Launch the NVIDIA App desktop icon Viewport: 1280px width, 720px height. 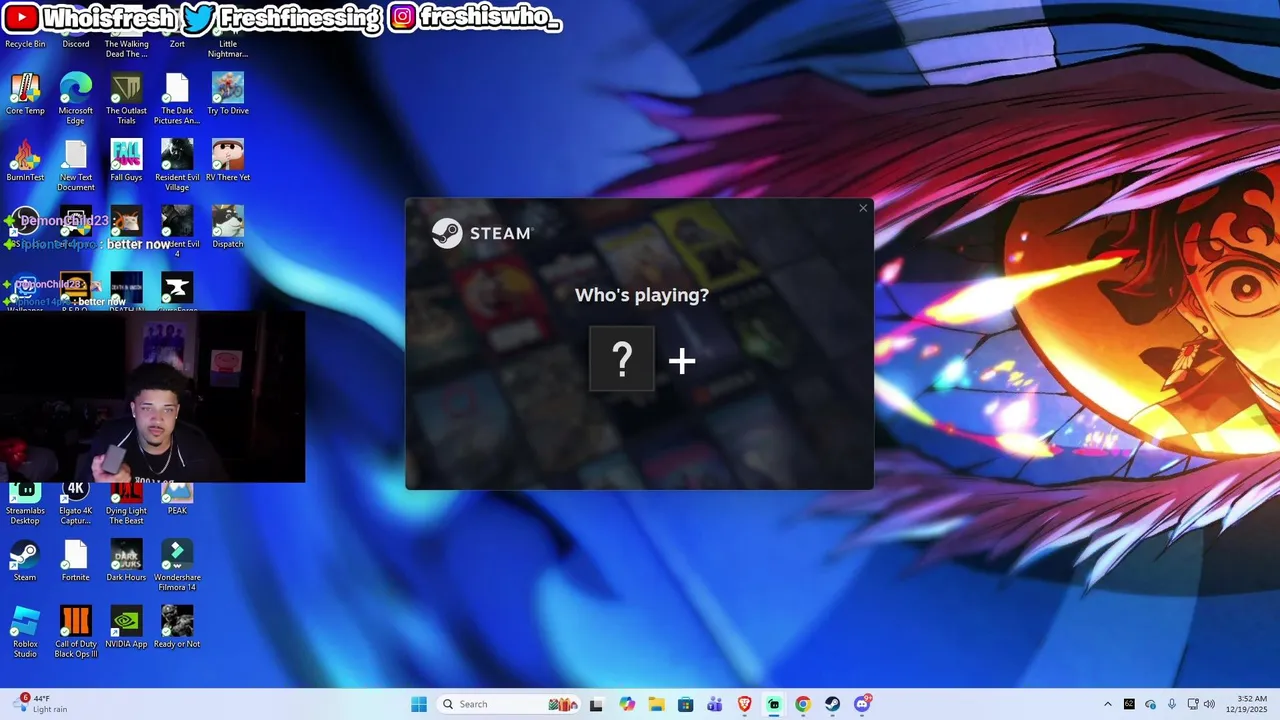126,627
